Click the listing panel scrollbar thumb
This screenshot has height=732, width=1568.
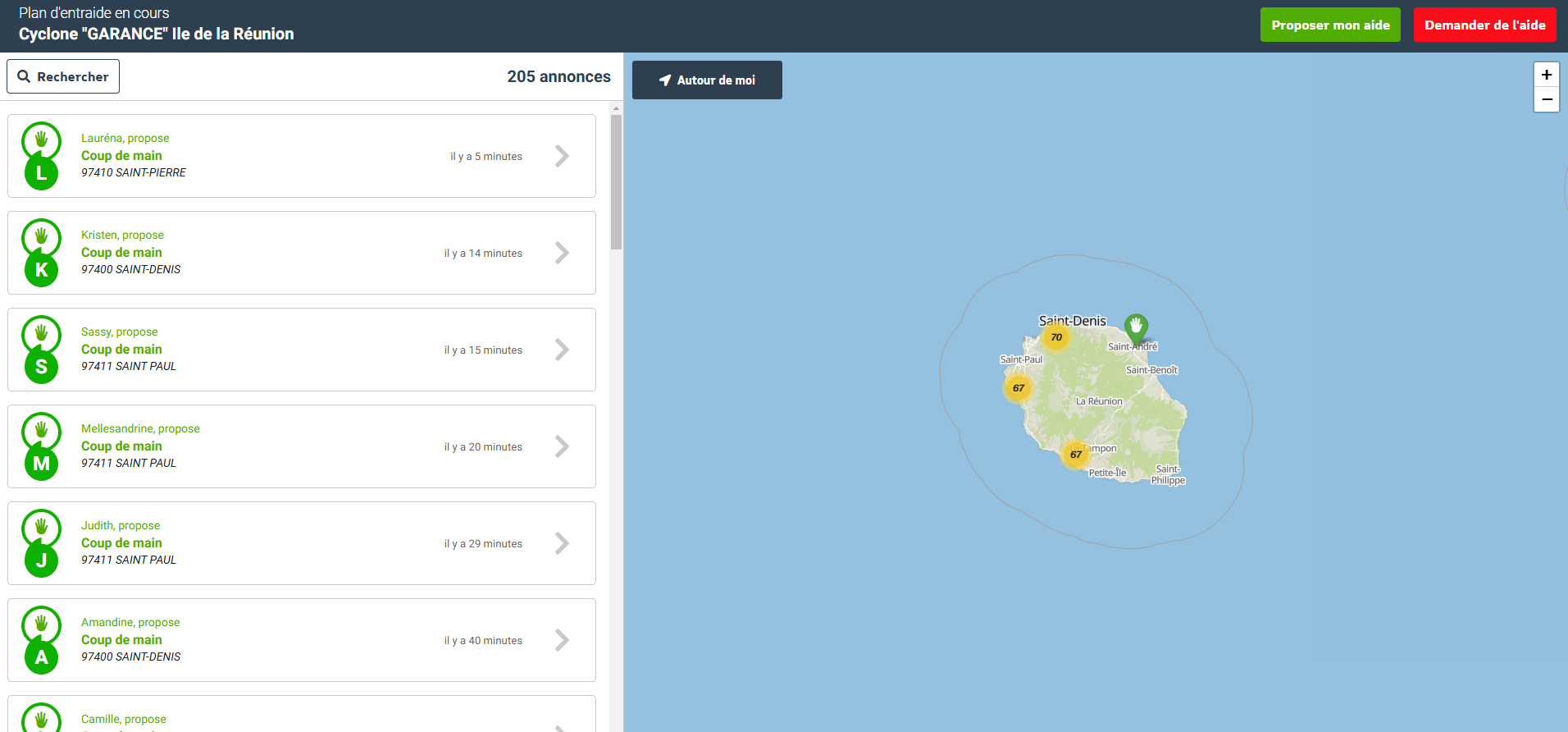[617, 182]
